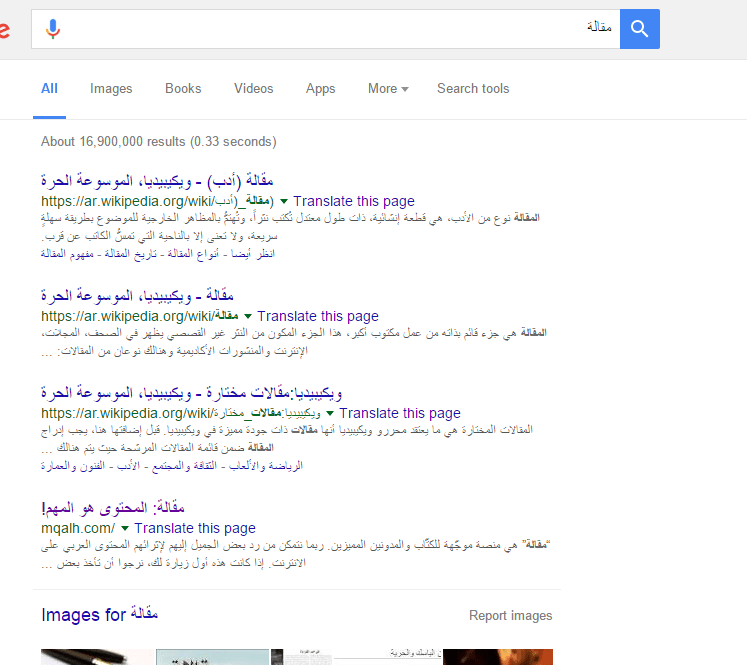Click the results count text About 16,900,000
Image resolution: width=747 pixels, height=665 pixels.
[159, 141]
